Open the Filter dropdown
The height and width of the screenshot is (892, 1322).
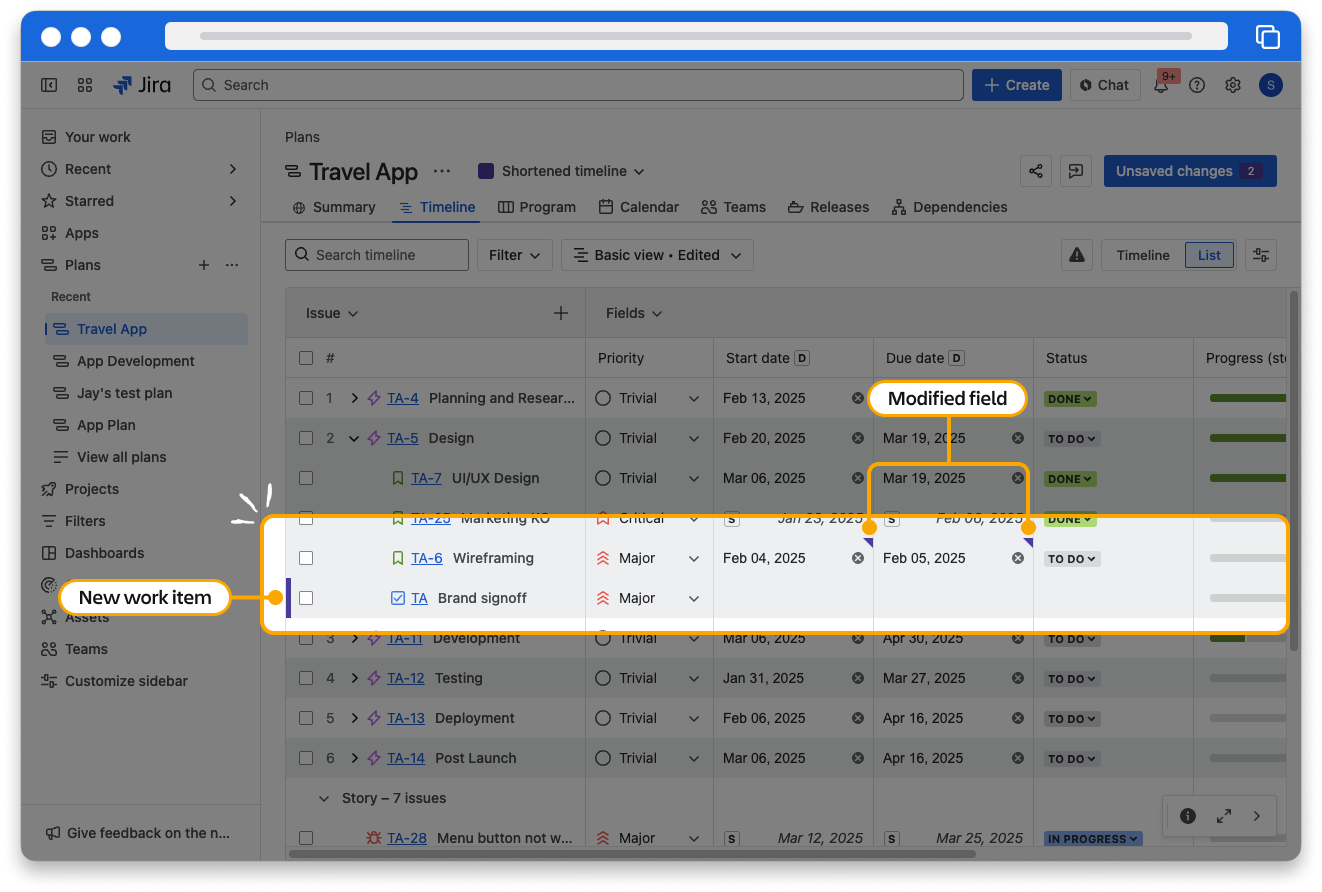coord(515,255)
